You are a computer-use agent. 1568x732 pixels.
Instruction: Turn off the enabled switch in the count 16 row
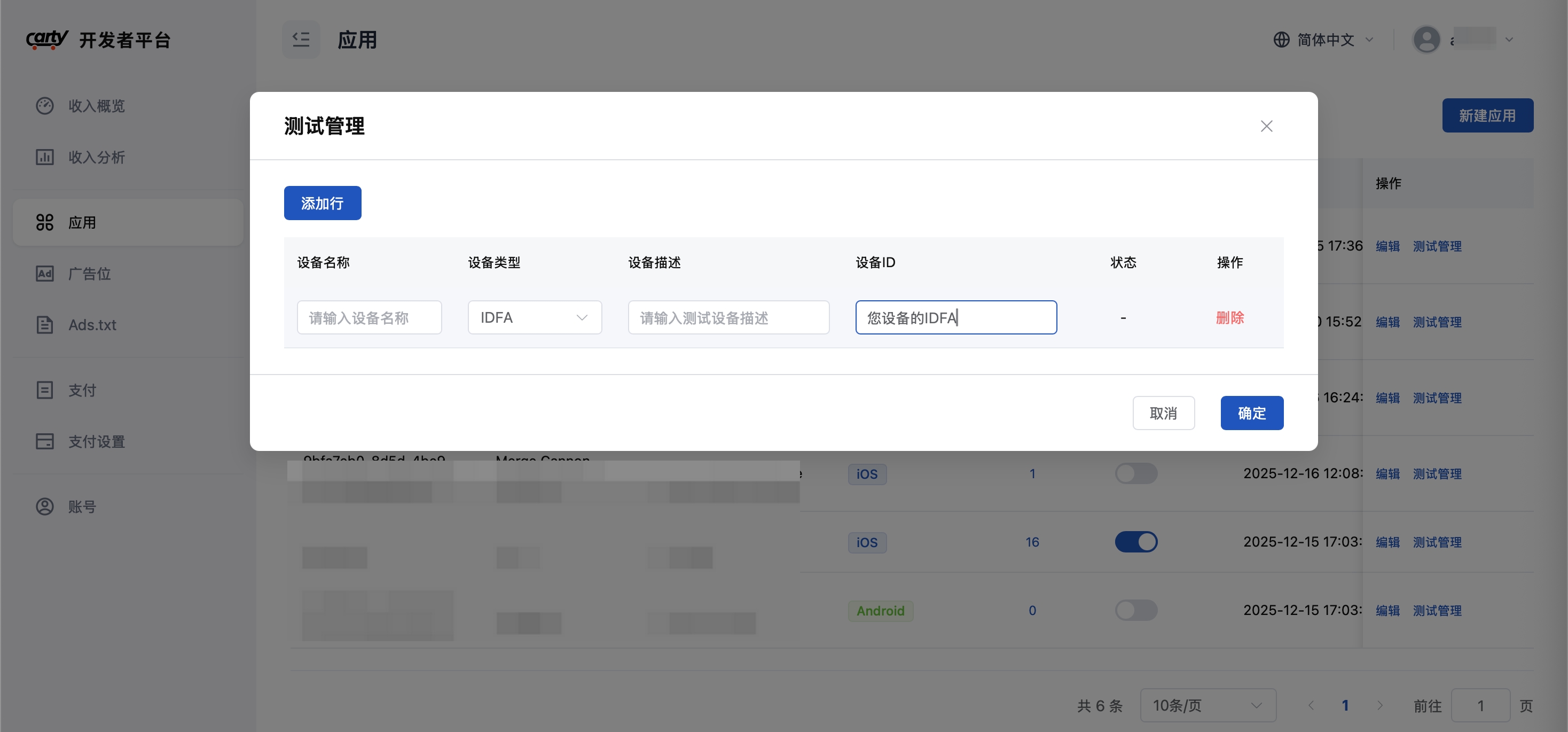coord(1135,541)
